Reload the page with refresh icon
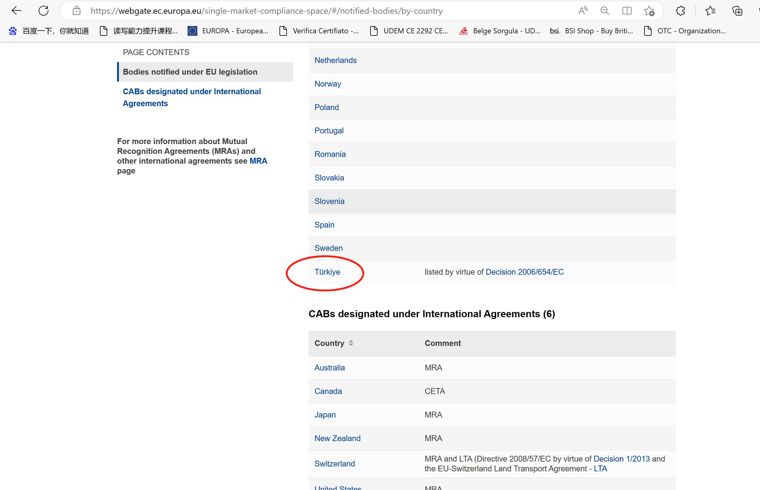This screenshot has height=490, width=760. point(44,10)
